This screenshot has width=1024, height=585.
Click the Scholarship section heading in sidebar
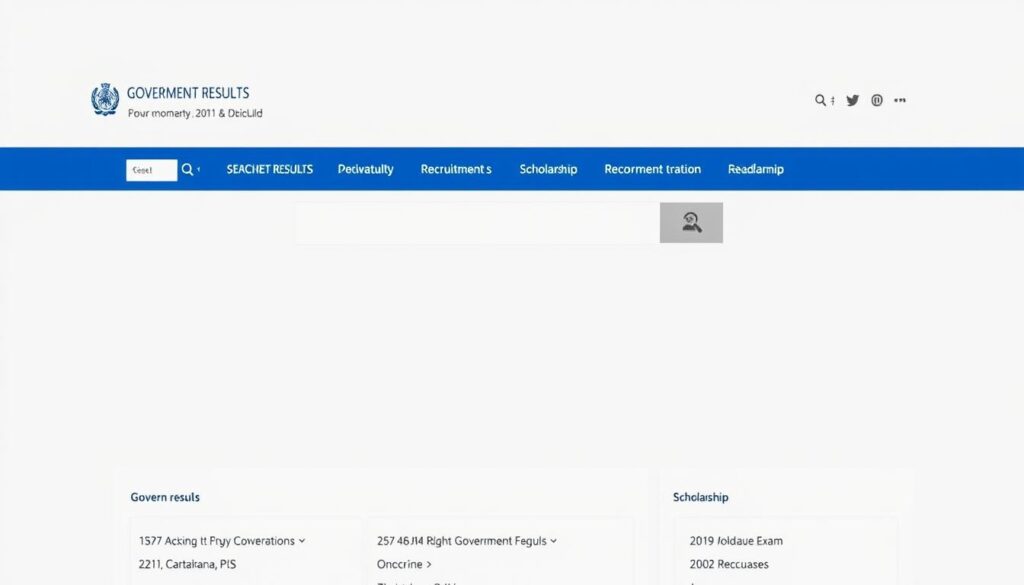pos(701,497)
